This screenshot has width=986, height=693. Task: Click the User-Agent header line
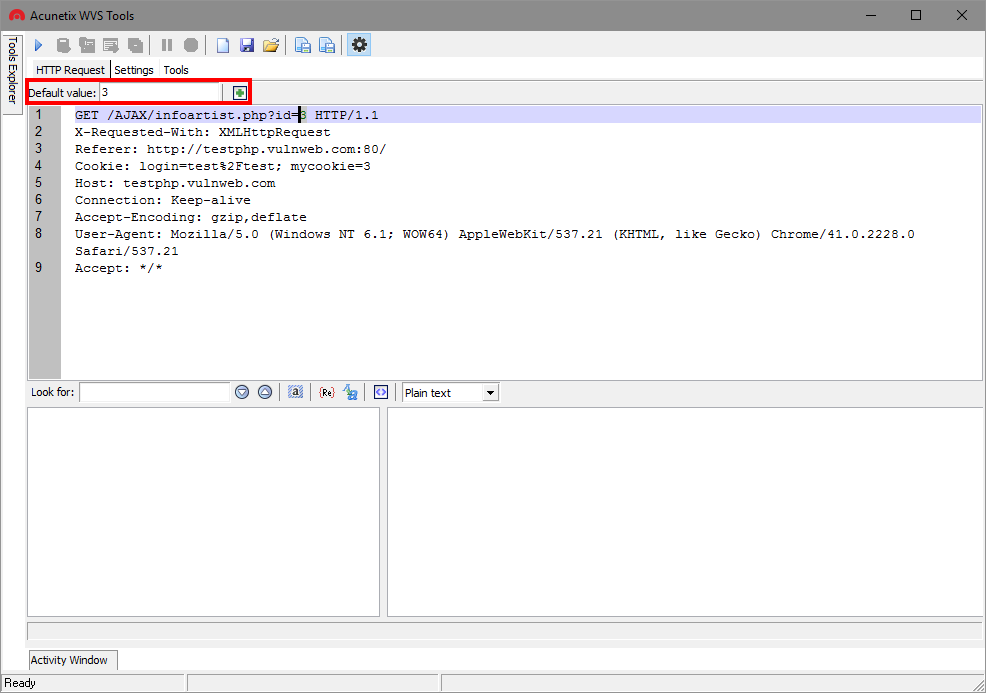[494, 243]
